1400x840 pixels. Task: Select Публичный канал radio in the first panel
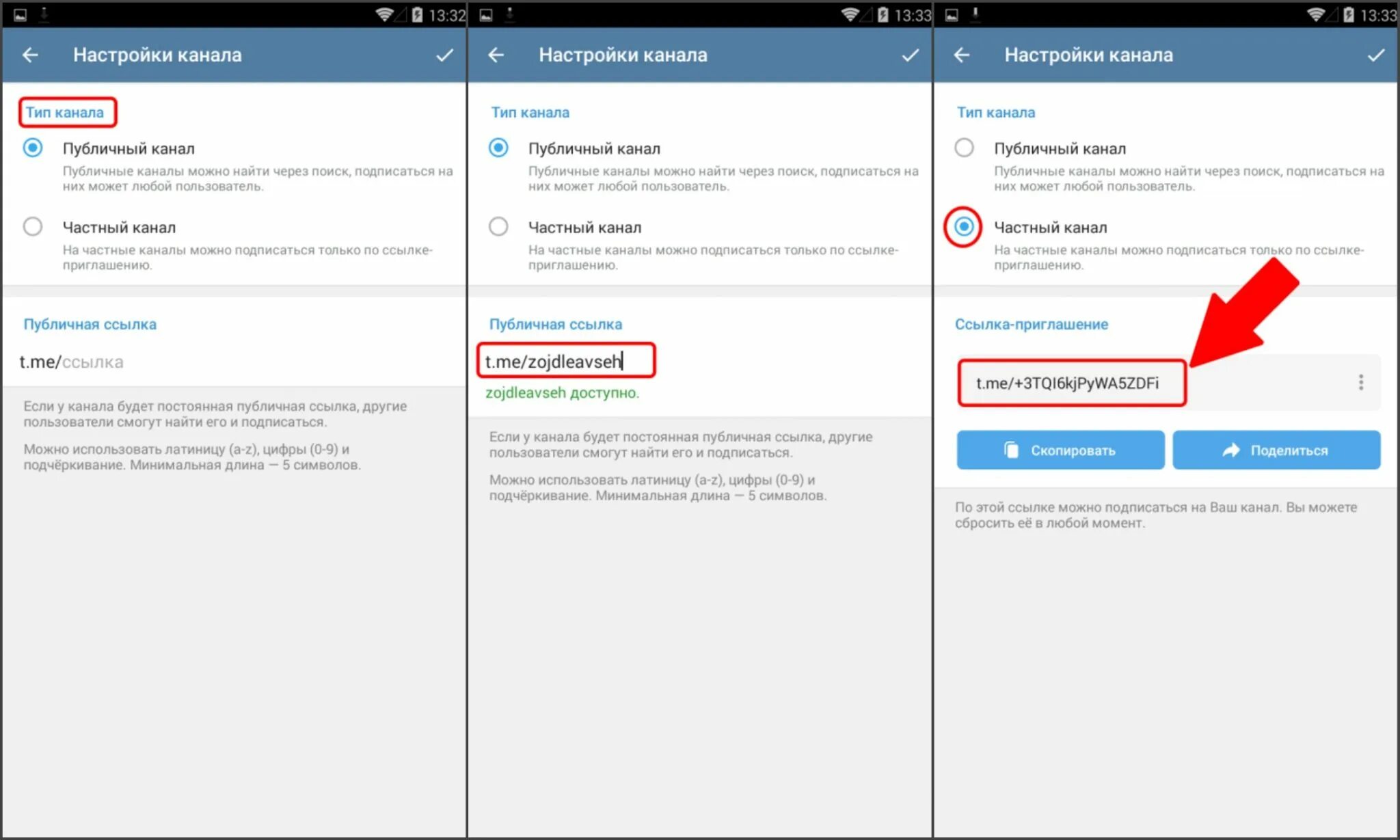pyautogui.click(x=33, y=148)
